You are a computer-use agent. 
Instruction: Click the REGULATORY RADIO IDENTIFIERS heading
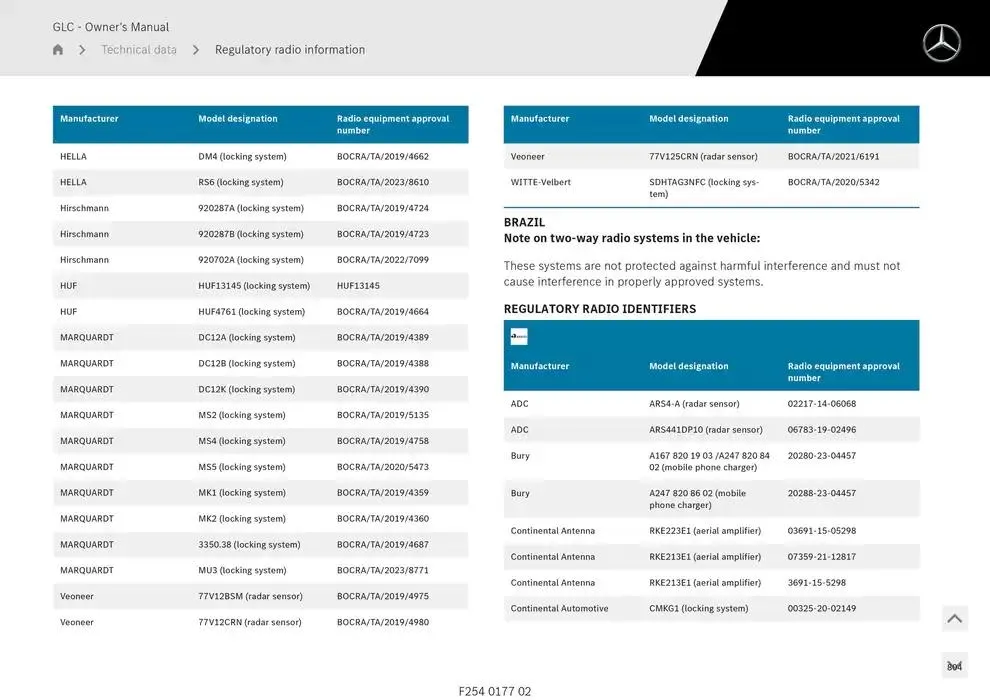pyautogui.click(x=599, y=309)
